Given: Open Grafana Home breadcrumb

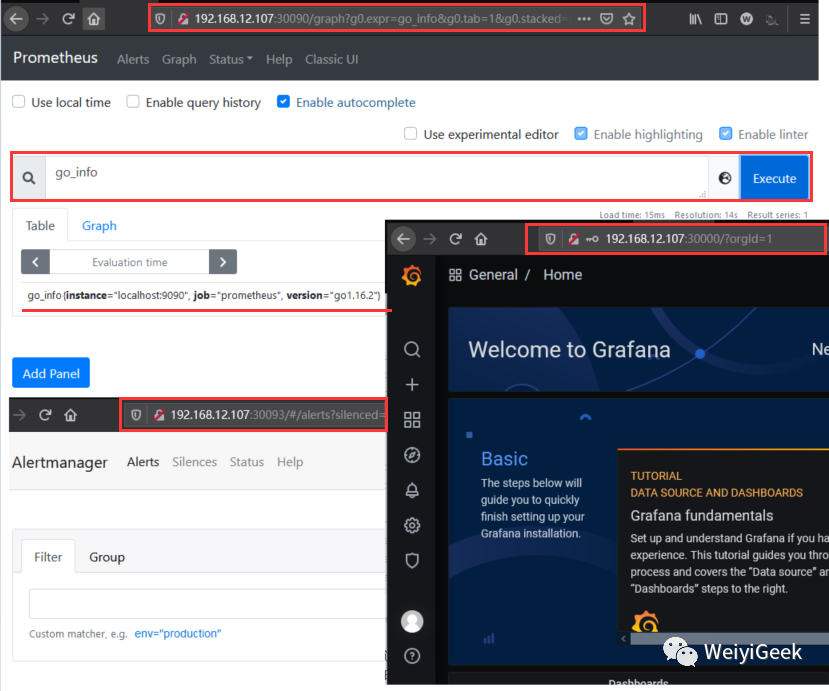Looking at the screenshot, I should (x=563, y=275).
